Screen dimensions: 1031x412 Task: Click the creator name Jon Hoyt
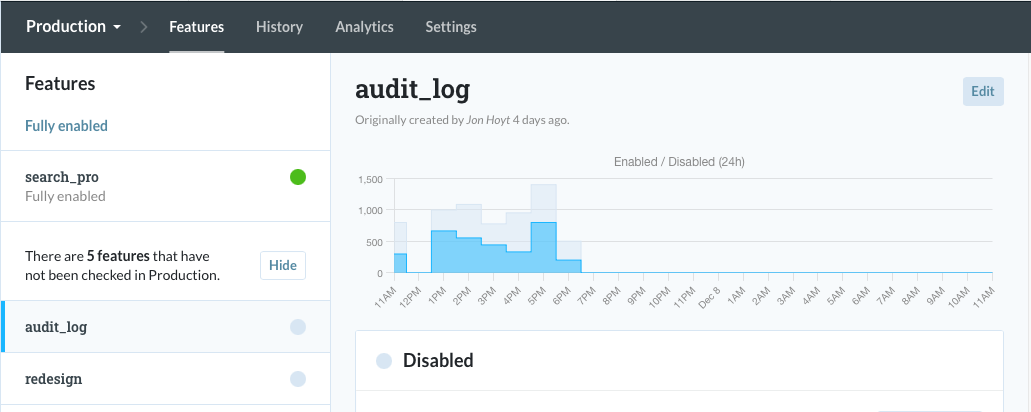(488, 120)
